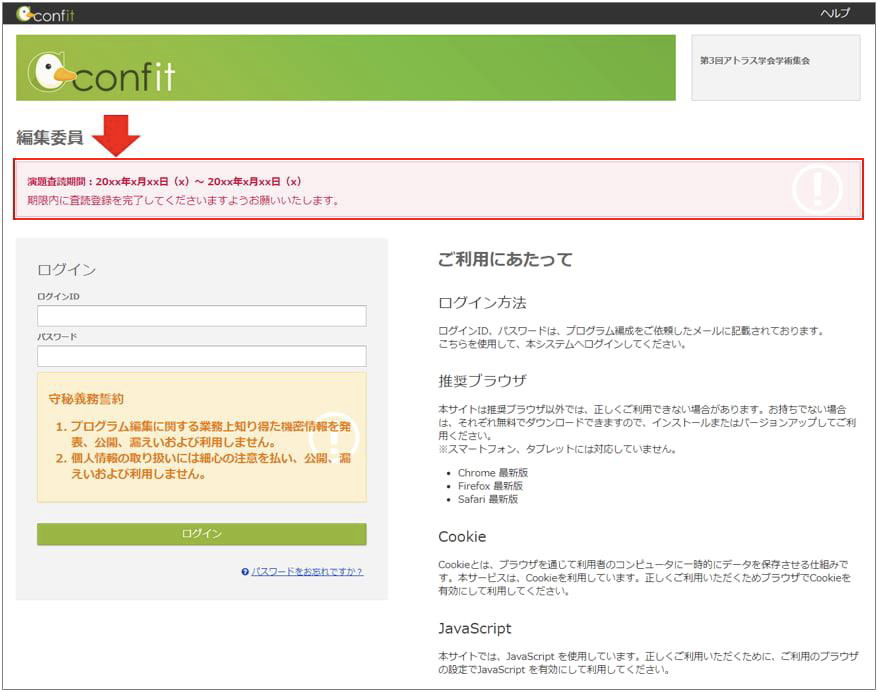Screen dimensions: 878x692
Task: Click the large confit duck logo in banner
Action: (102, 73)
